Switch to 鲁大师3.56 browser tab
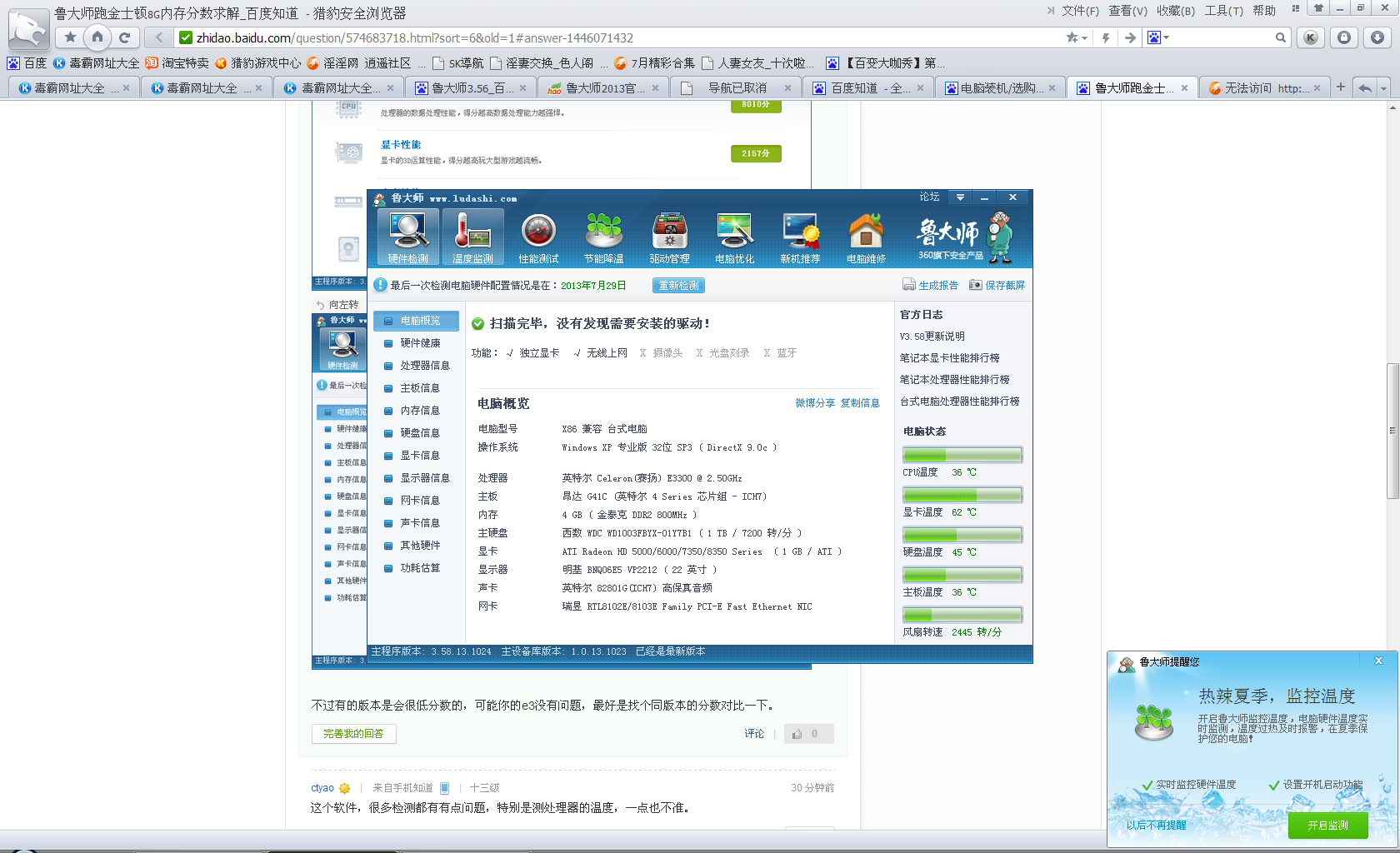 click(x=471, y=87)
